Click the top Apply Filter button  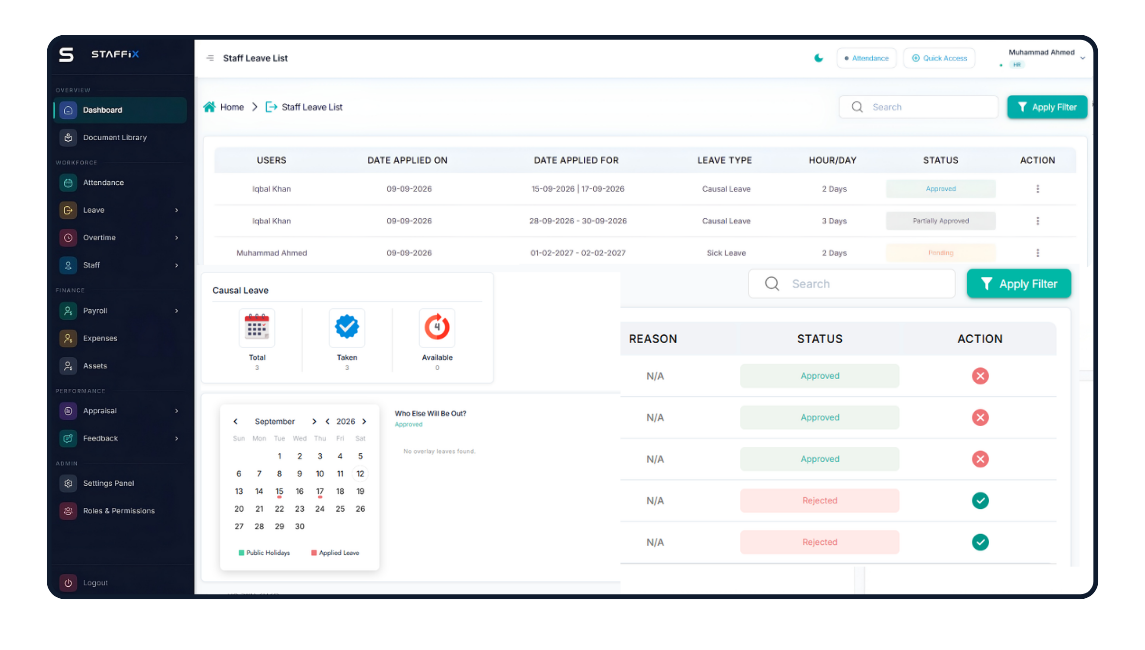pos(1047,107)
